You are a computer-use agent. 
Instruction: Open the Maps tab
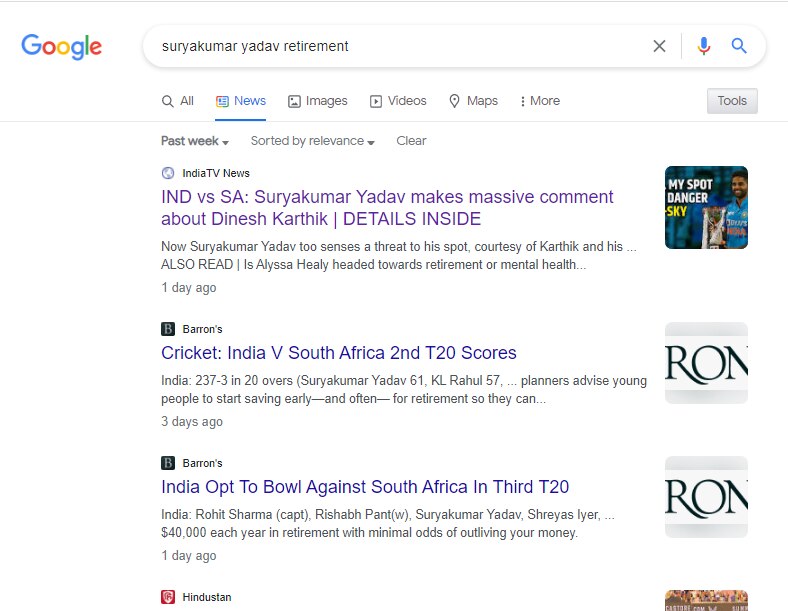473,101
